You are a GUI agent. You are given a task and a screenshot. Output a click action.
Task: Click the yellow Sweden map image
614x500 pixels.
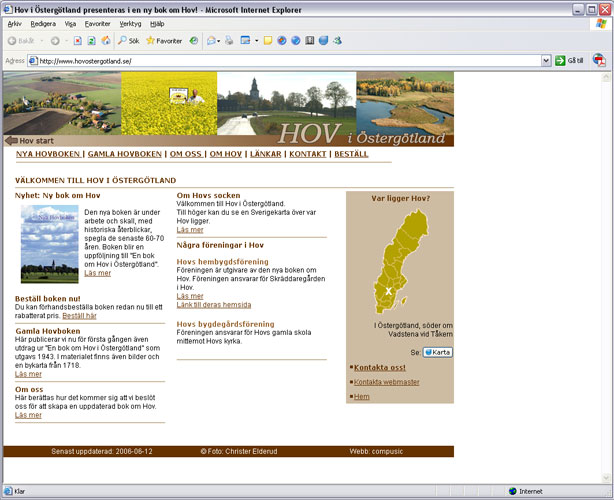point(401,262)
